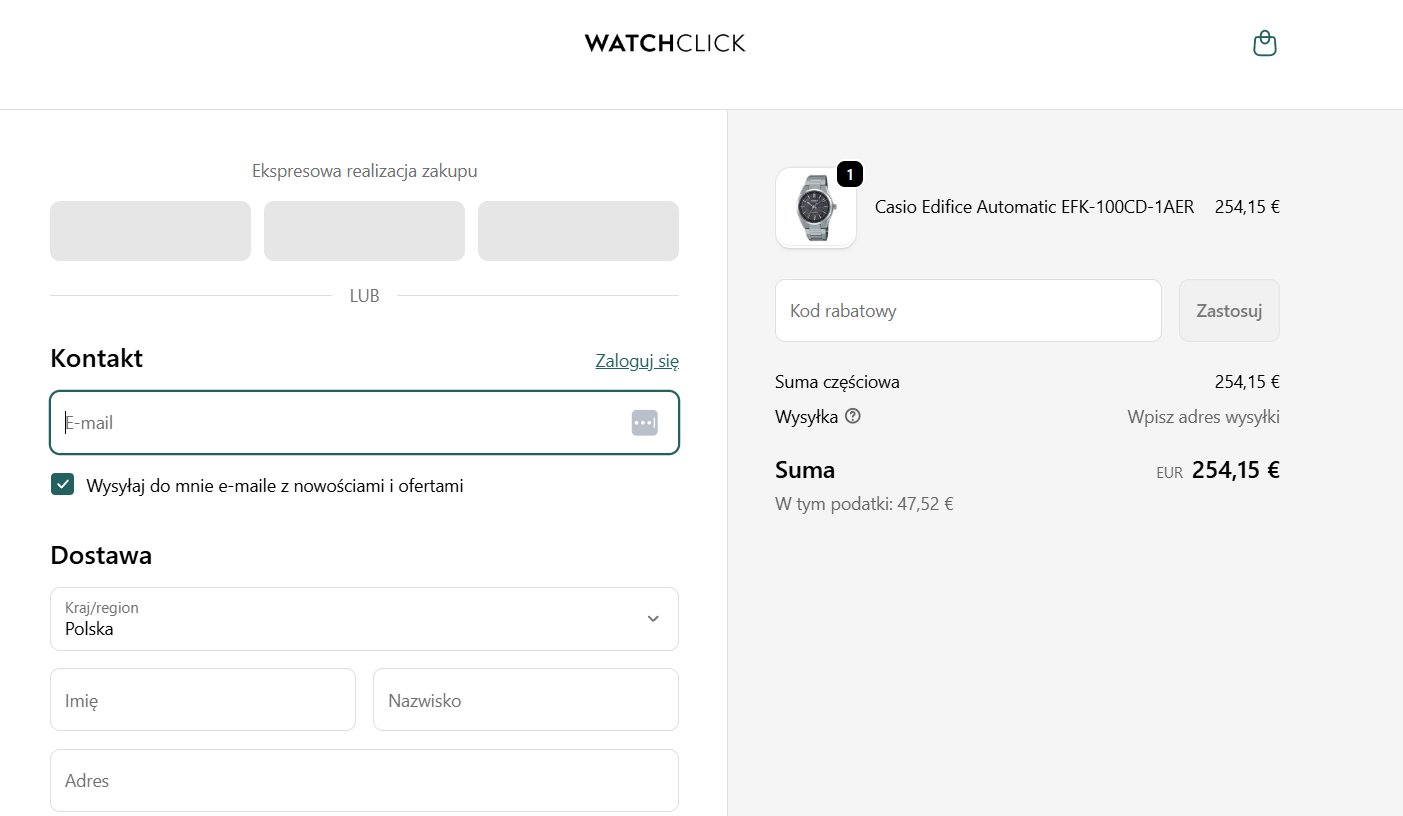
Task: Click the chevron on the Polska selector
Action: [x=654, y=619]
